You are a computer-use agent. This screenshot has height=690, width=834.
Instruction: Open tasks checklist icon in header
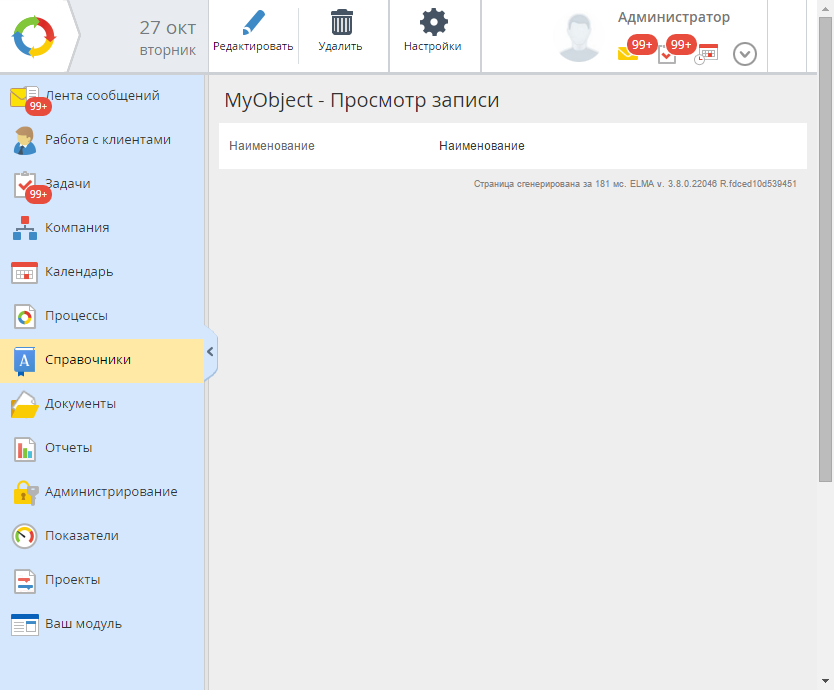pos(667,54)
